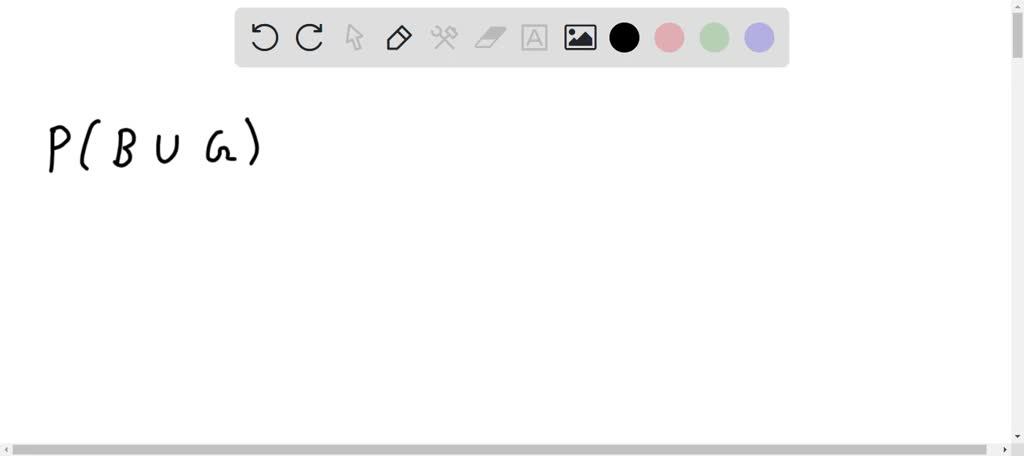Click the redo arrow icon

(x=310, y=37)
